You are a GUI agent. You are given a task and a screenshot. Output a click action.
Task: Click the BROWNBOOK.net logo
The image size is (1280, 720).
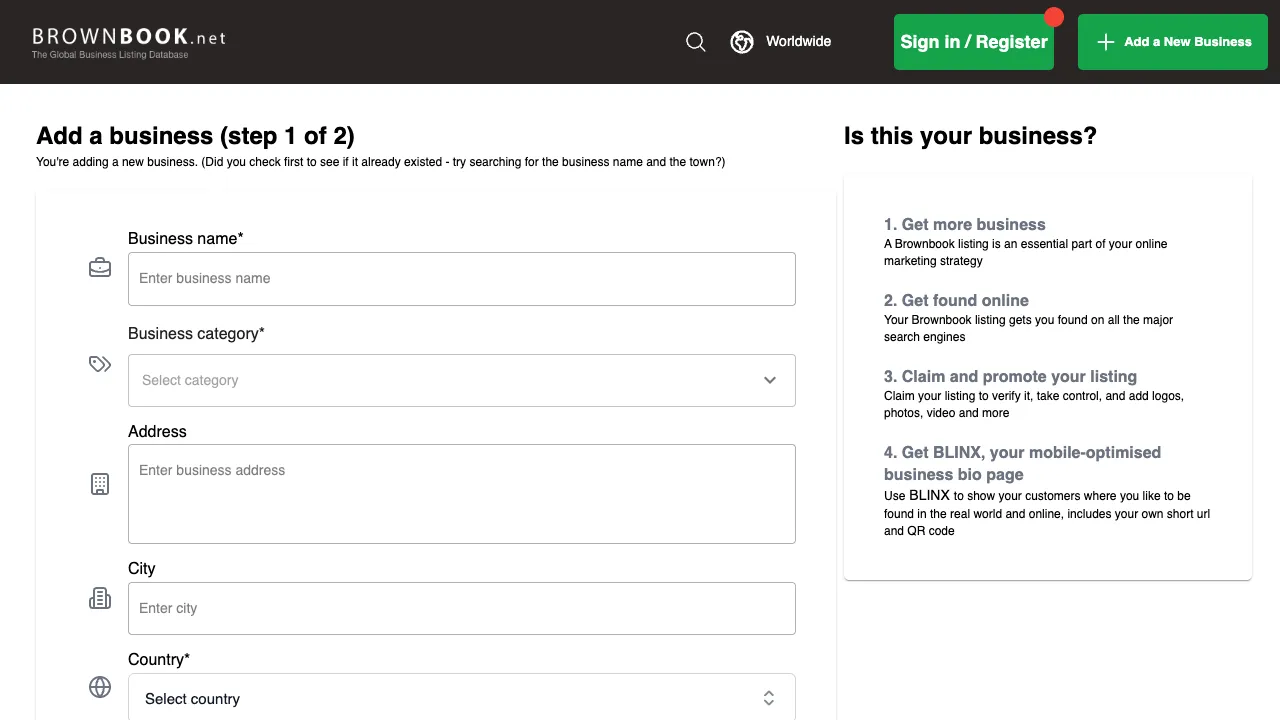[x=129, y=42]
